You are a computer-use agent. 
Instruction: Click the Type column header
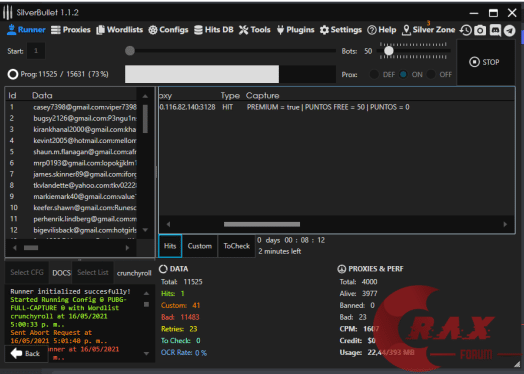point(230,96)
